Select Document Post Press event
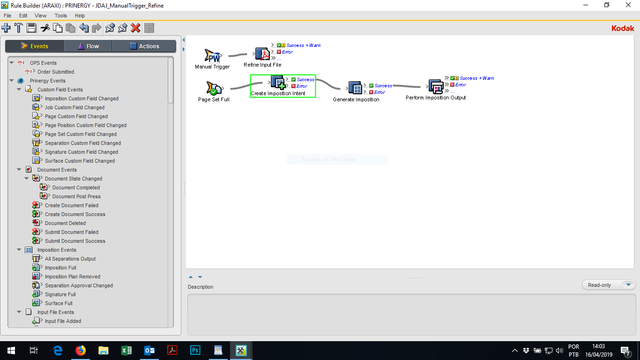 [76, 196]
